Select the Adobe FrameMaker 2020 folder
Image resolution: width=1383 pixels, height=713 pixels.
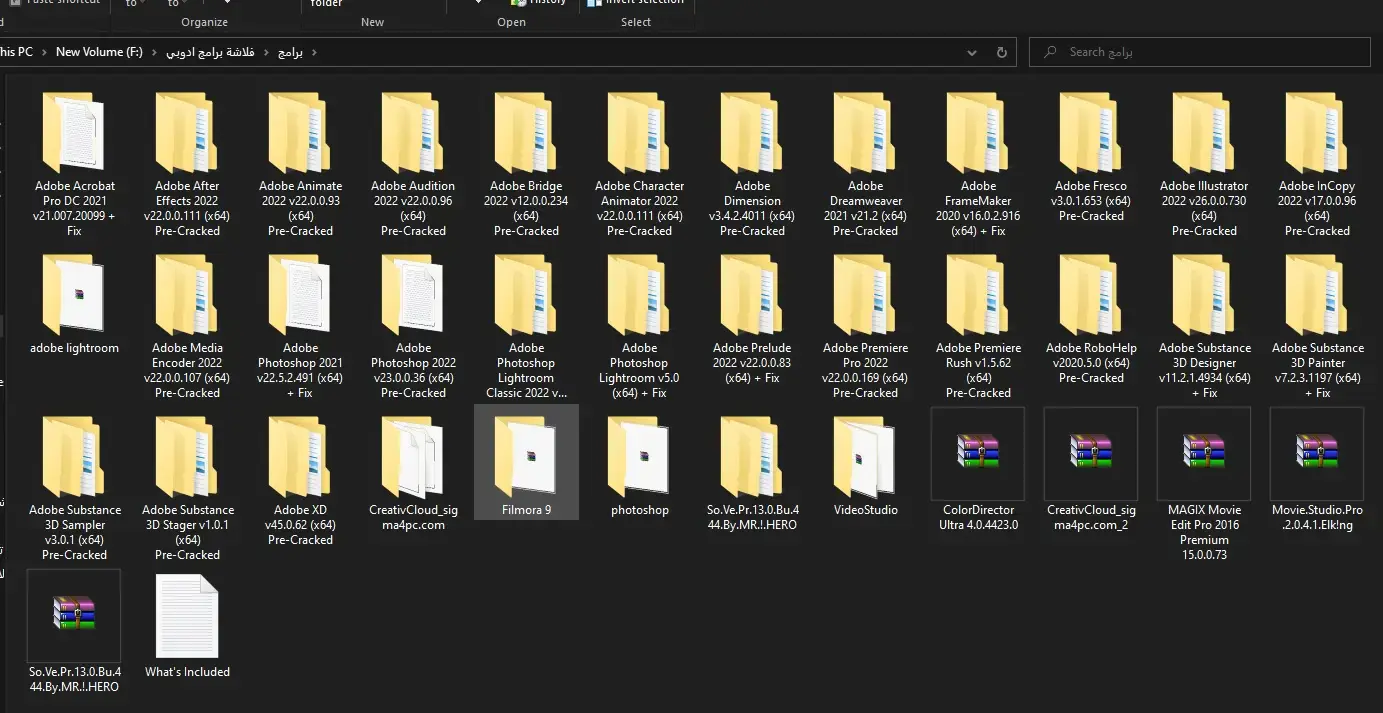[978, 163]
